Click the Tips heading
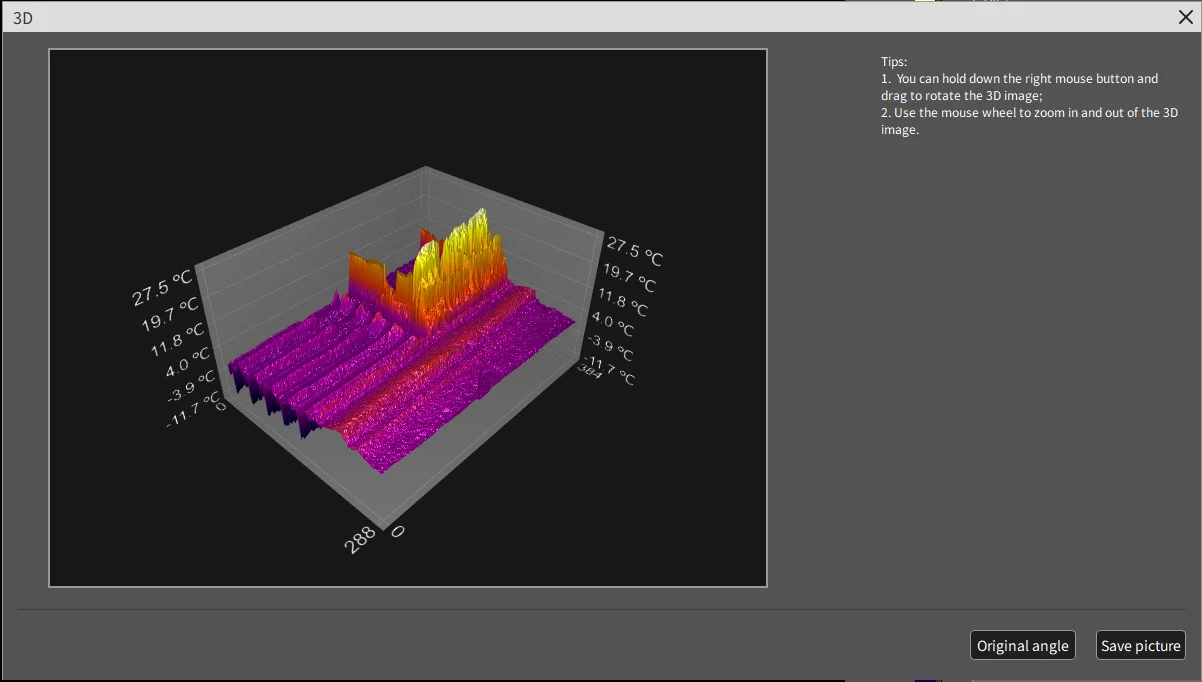 click(x=894, y=61)
